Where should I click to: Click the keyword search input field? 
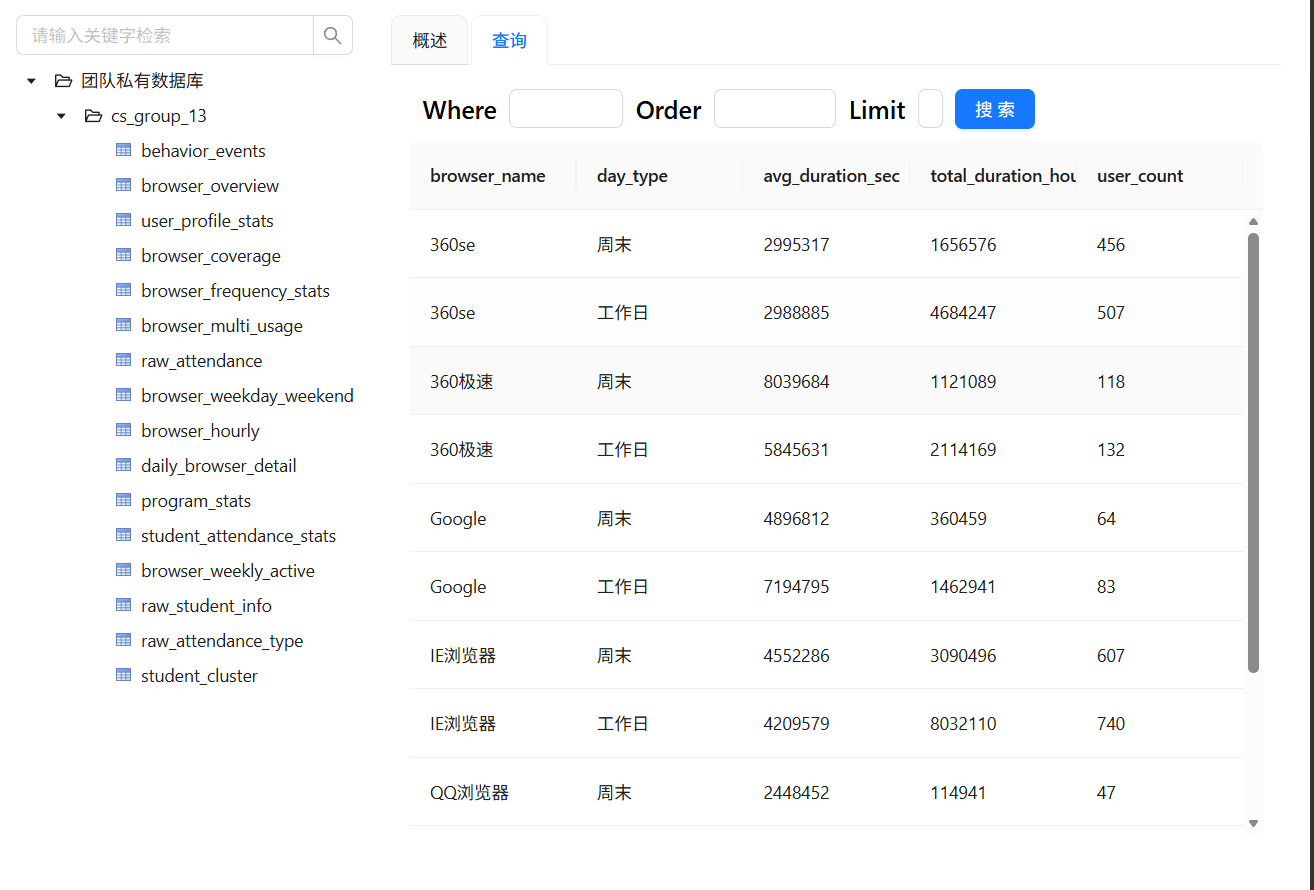pyautogui.click(x=165, y=35)
